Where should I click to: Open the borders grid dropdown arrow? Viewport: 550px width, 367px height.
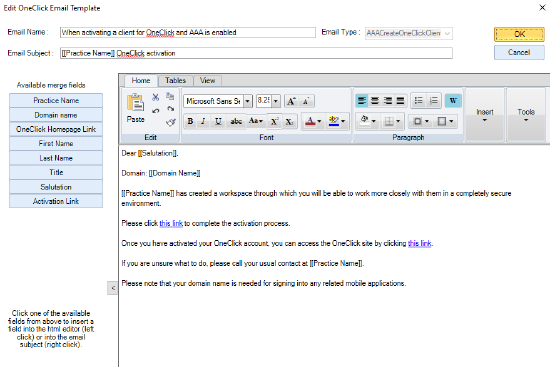398,121
